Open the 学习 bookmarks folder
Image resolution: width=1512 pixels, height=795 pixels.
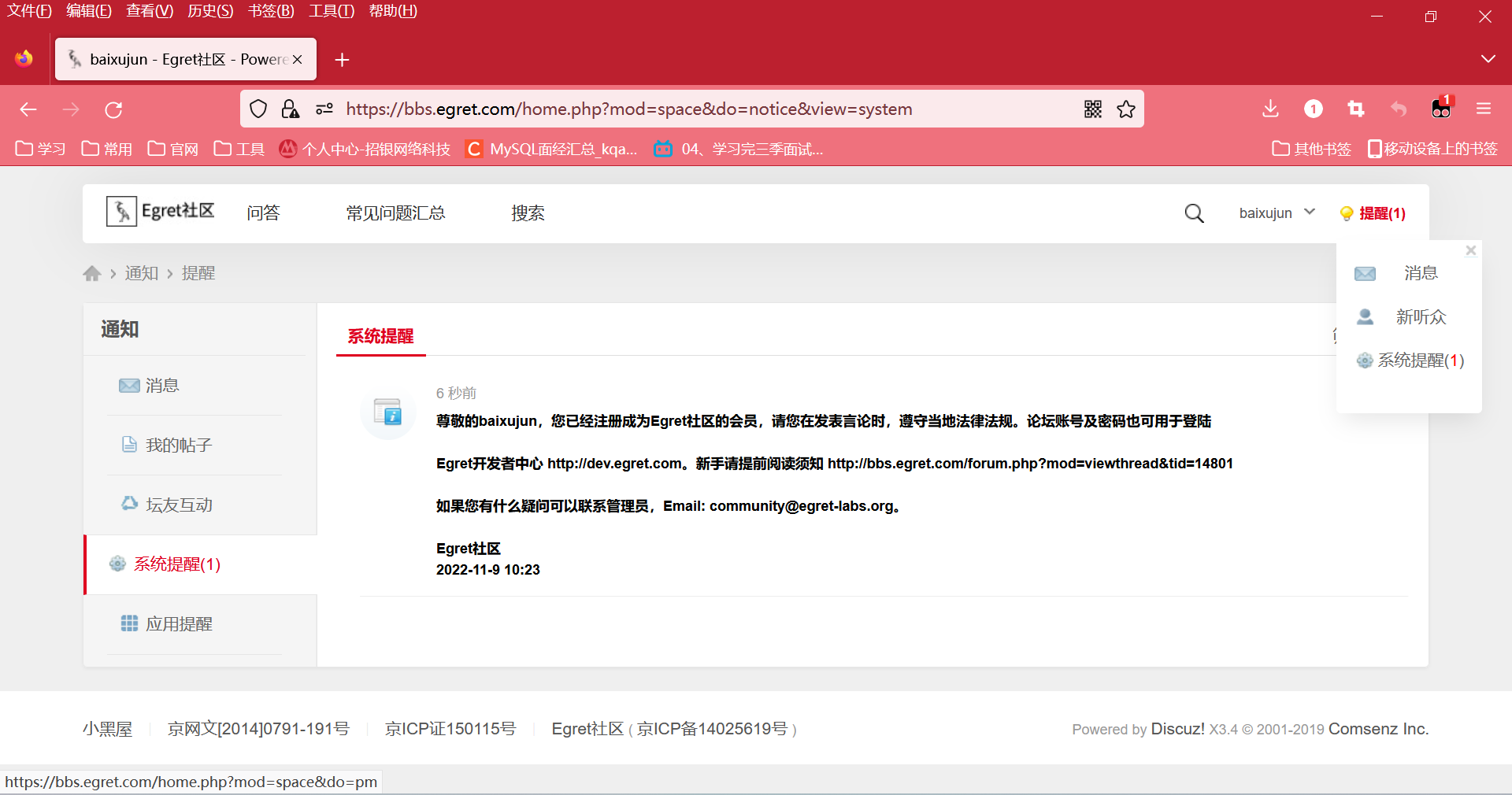tap(41, 149)
